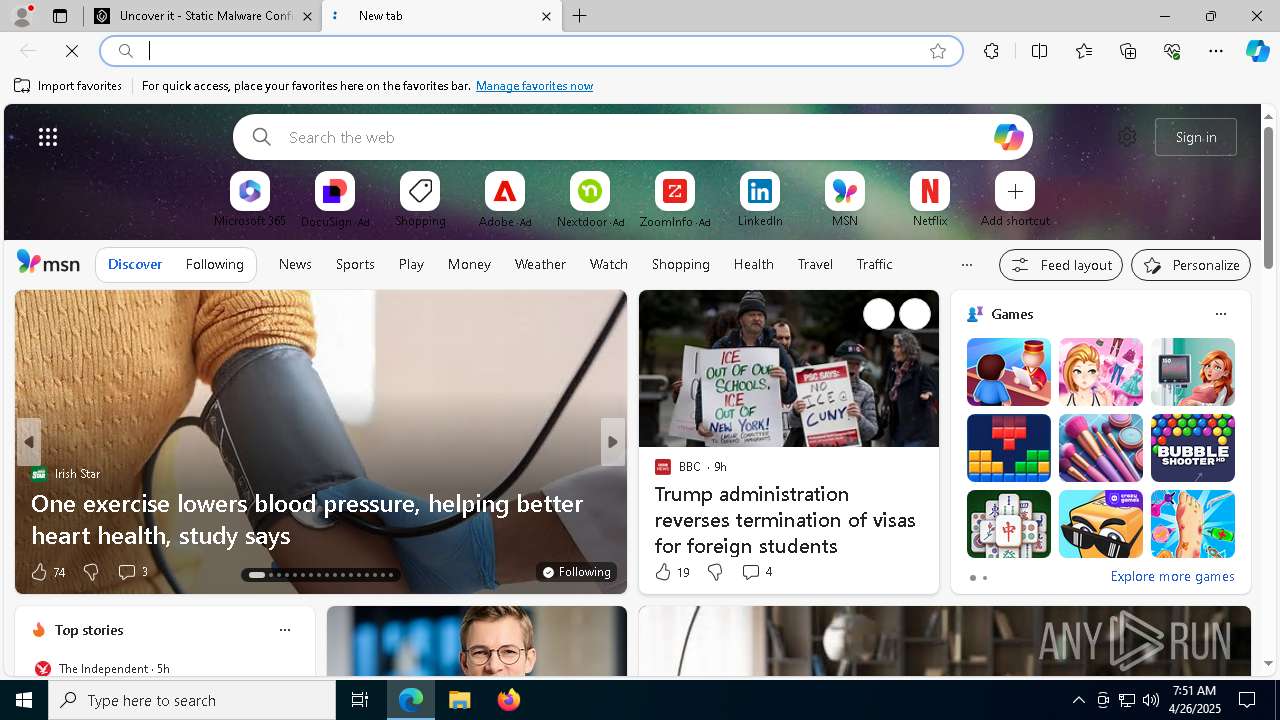Image resolution: width=1280 pixels, height=720 pixels.
Task: Focus the browser address bar
Action: click(531, 51)
